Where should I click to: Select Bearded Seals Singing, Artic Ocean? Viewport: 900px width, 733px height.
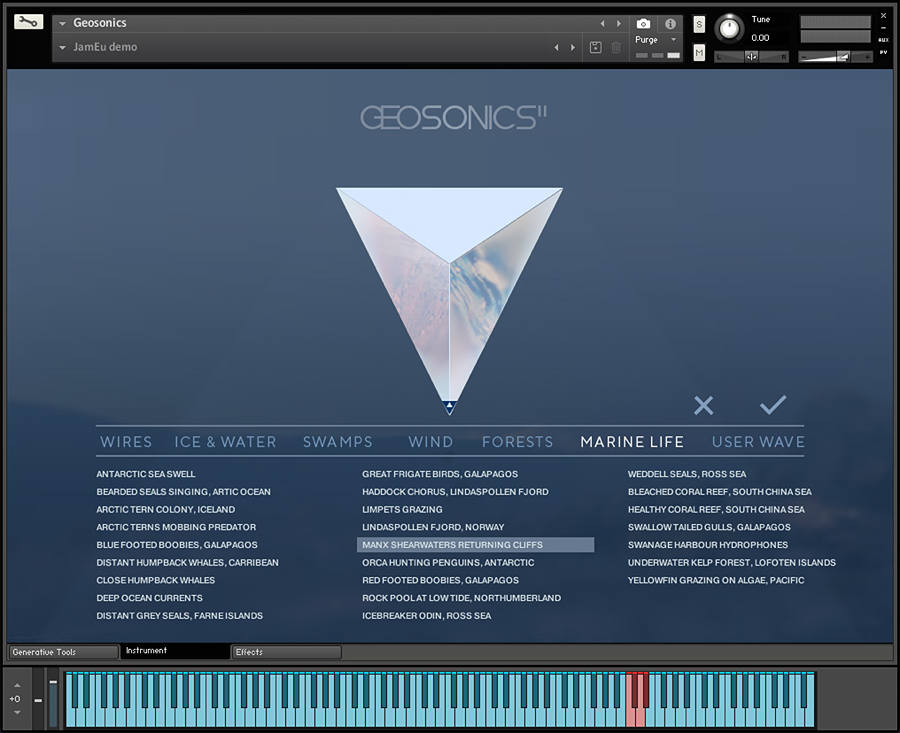tap(184, 492)
